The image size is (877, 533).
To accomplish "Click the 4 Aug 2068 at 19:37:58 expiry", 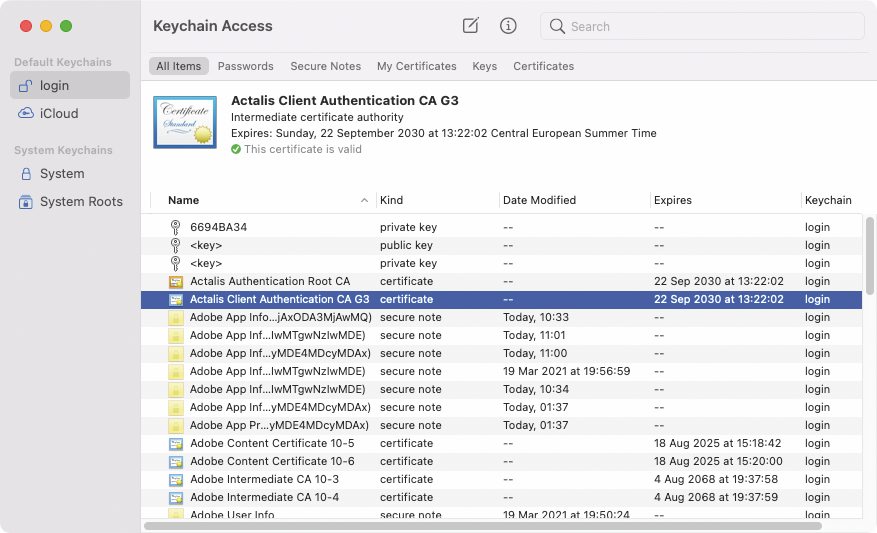I will (715, 479).
